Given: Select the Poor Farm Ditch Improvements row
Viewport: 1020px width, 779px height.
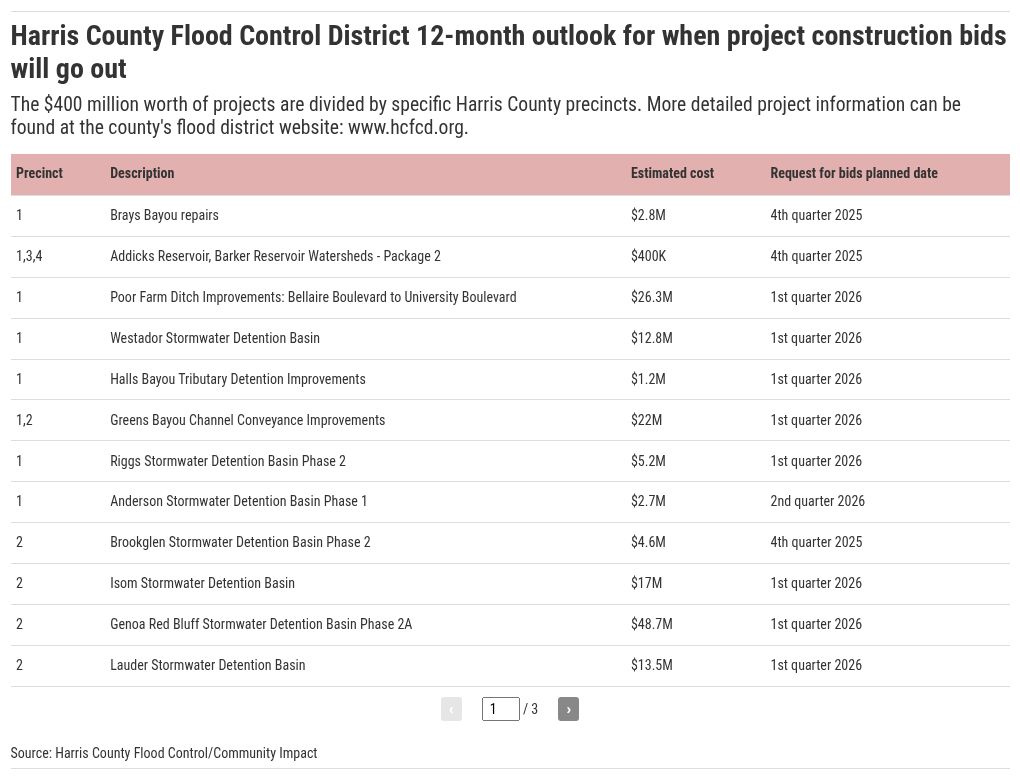Looking at the screenshot, I should (313, 297).
